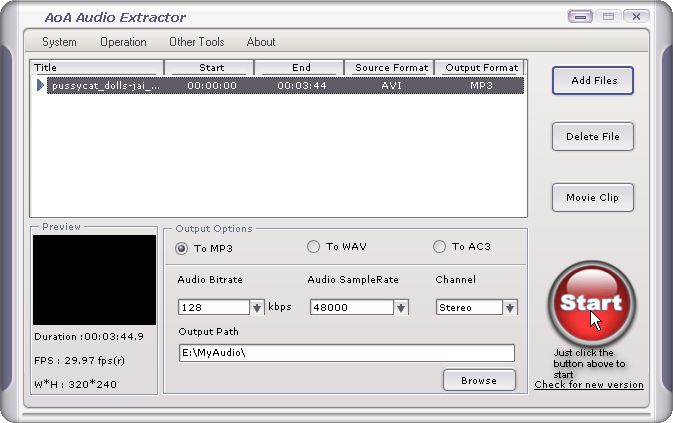
Task: Open the Operation menu
Action: [123, 42]
